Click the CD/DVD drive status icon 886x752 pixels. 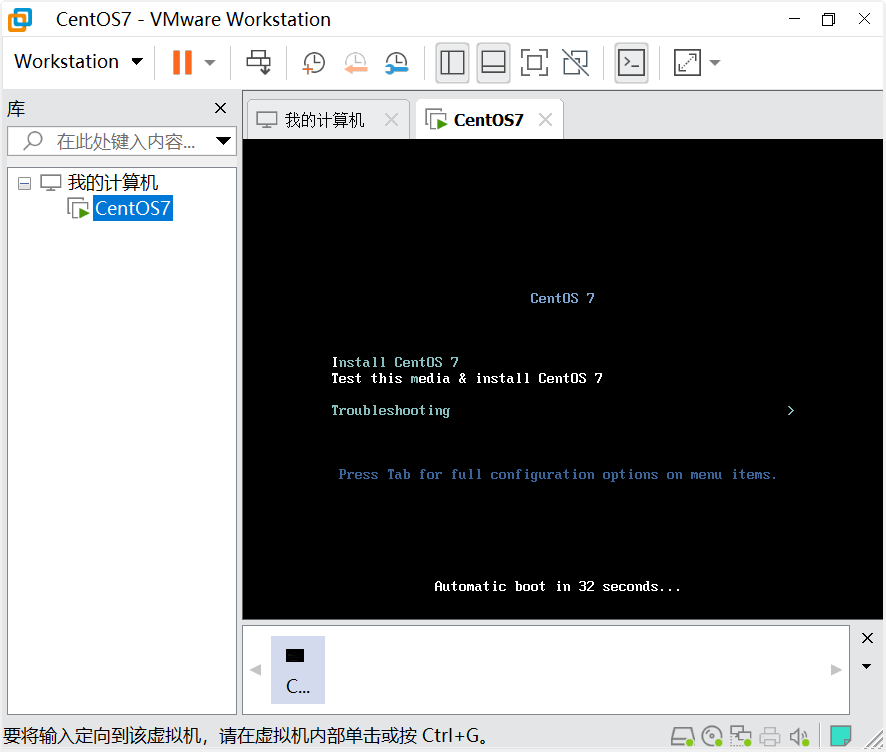[712, 736]
